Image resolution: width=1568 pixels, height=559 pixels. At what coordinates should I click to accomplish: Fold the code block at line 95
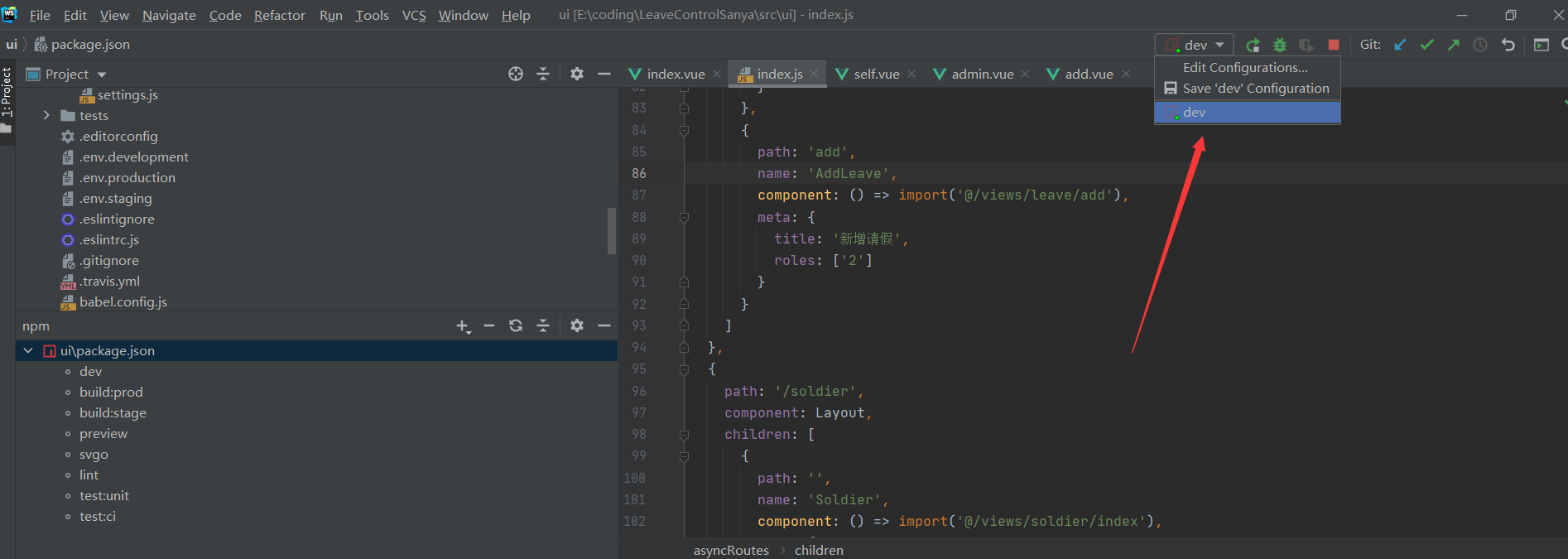coord(684,369)
